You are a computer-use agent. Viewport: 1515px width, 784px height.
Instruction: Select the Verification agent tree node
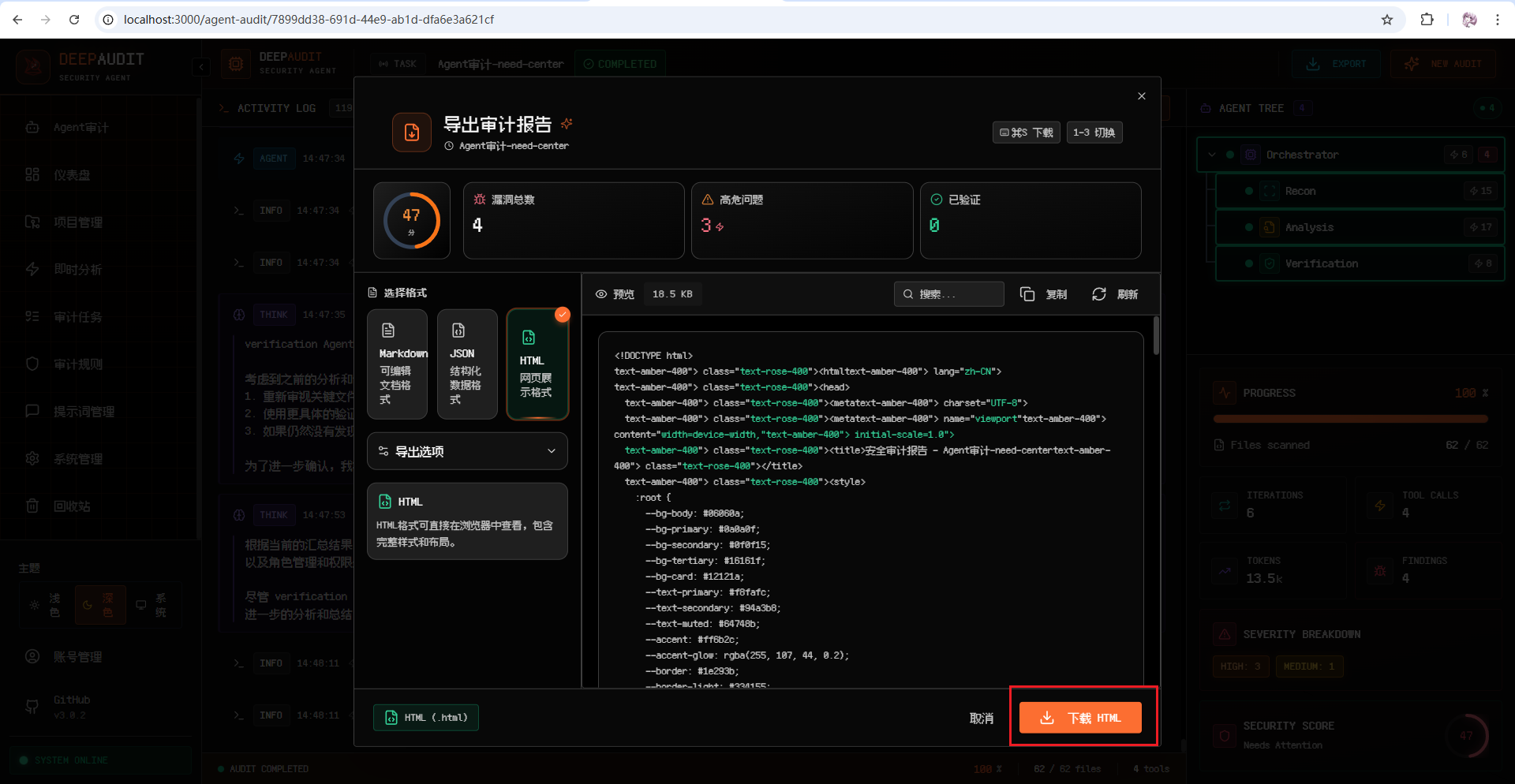click(1360, 263)
